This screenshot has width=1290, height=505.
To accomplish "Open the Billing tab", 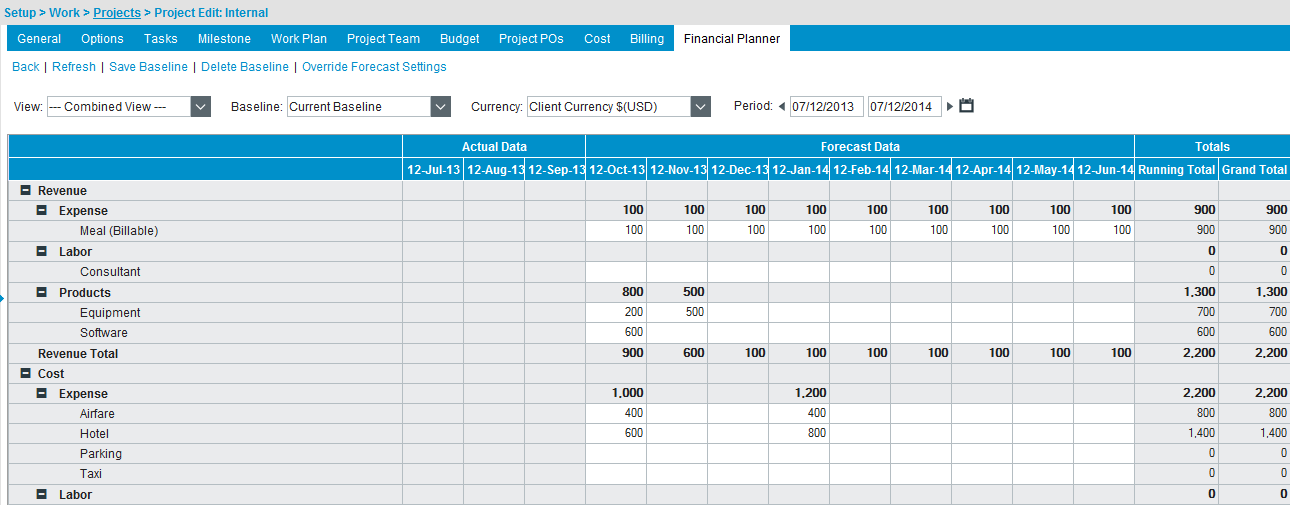I will click(647, 38).
